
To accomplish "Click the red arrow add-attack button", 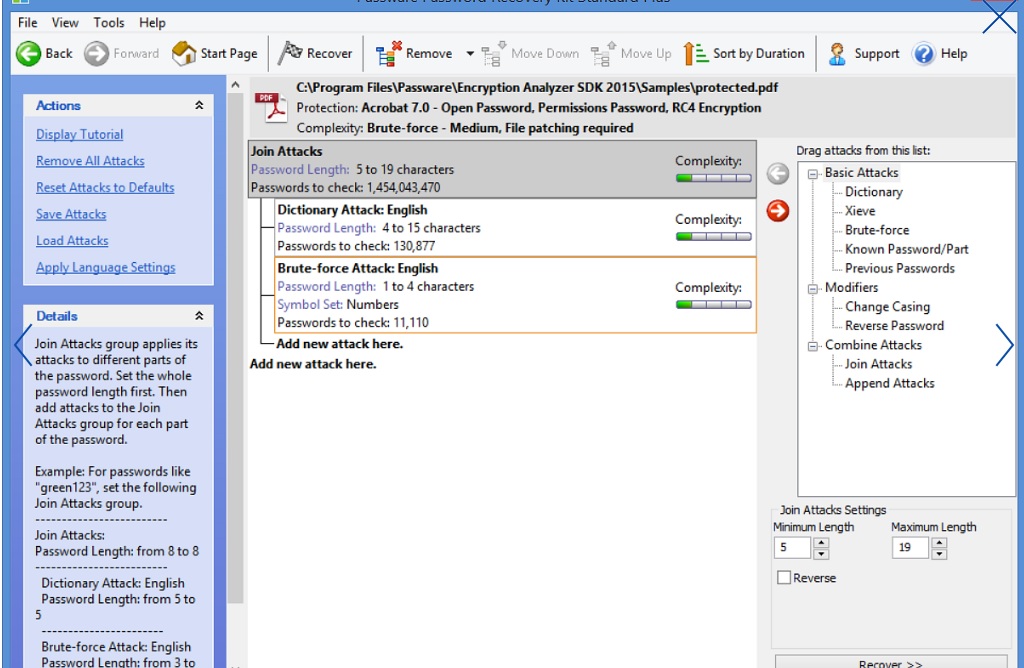I will point(778,211).
